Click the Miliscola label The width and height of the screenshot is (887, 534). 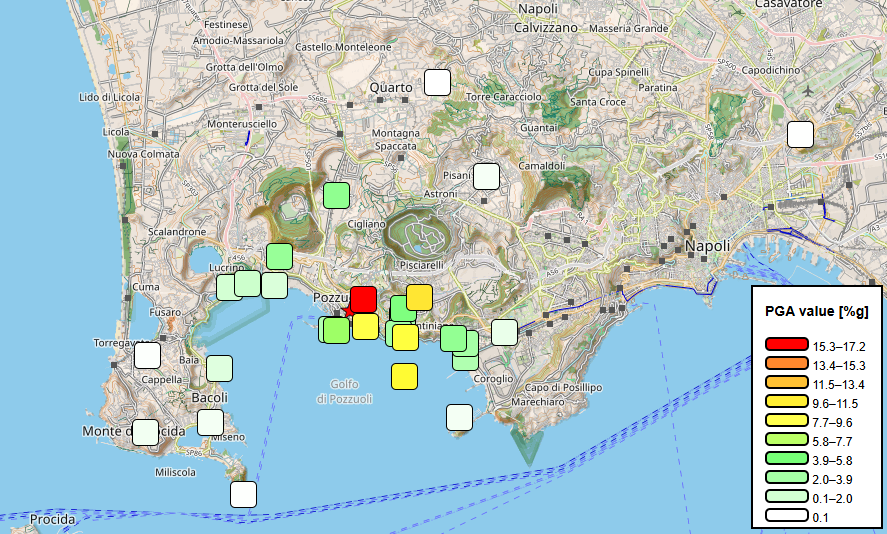click(175, 472)
